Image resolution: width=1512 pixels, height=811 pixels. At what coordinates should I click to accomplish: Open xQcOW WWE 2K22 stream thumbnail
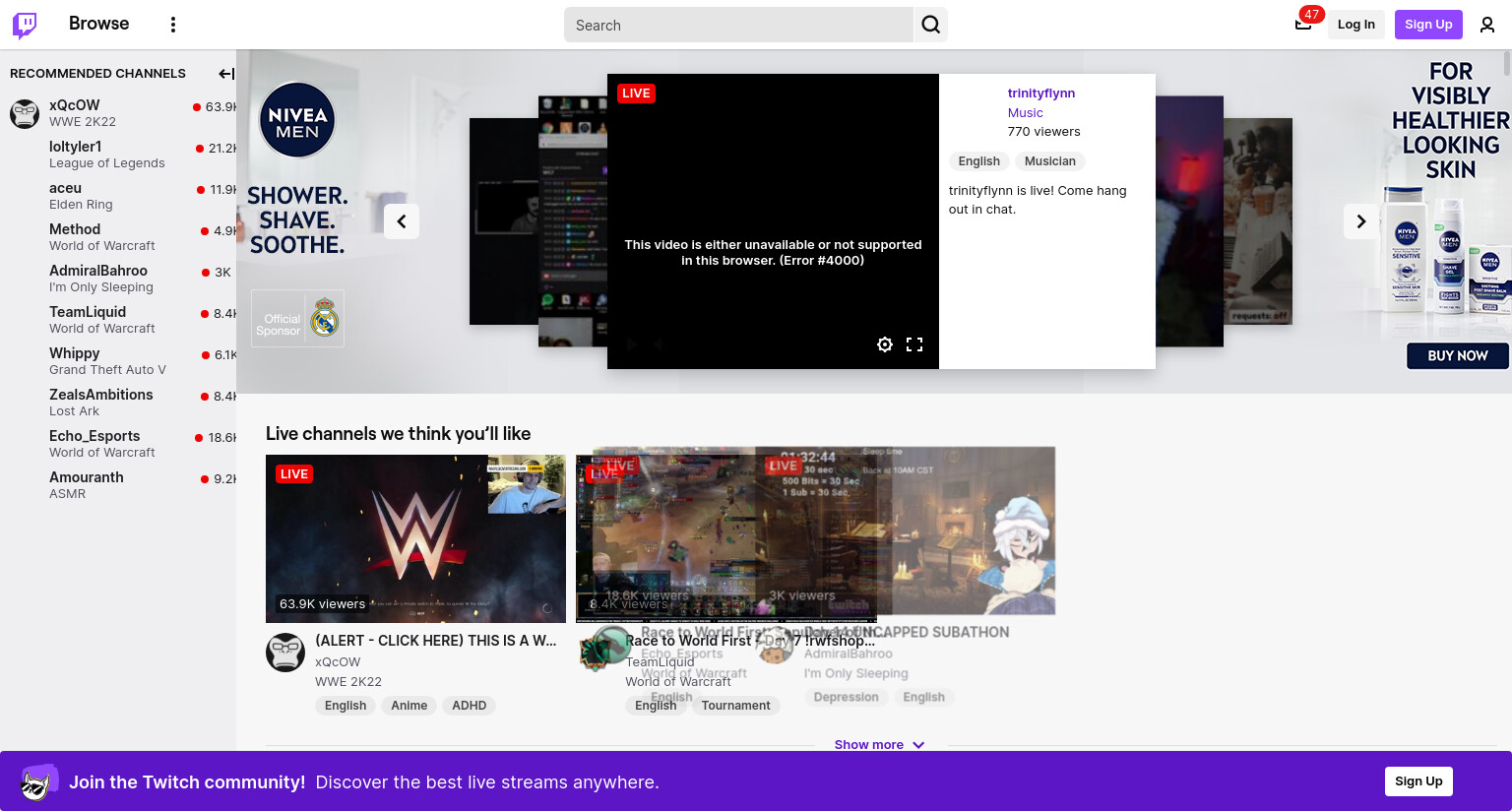point(415,538)
